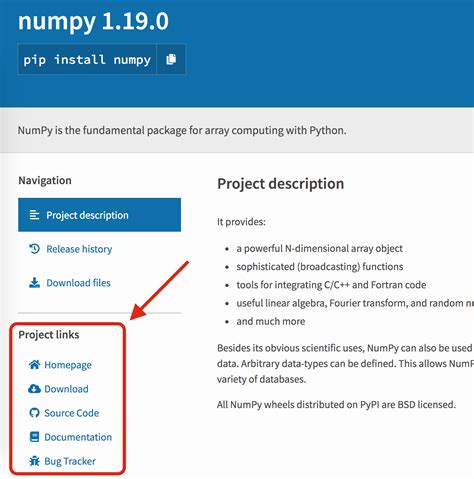The height and width of the screenshot is (479, 474).
Task: Click the cloud download icon in Project links
Action: click(34, 389)
